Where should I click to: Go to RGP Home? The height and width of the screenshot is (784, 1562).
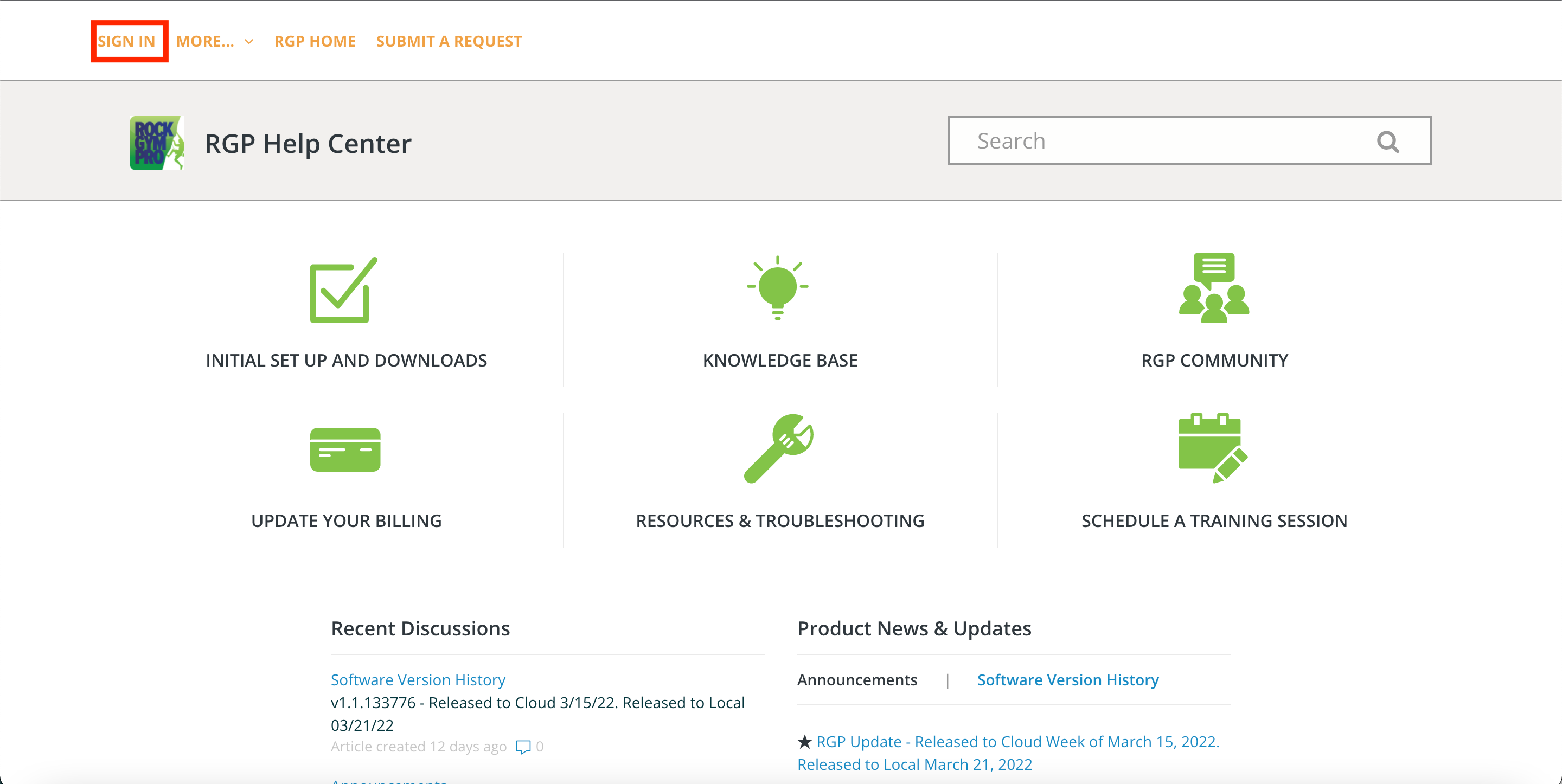pyautogui.click(x=315, y=41)
